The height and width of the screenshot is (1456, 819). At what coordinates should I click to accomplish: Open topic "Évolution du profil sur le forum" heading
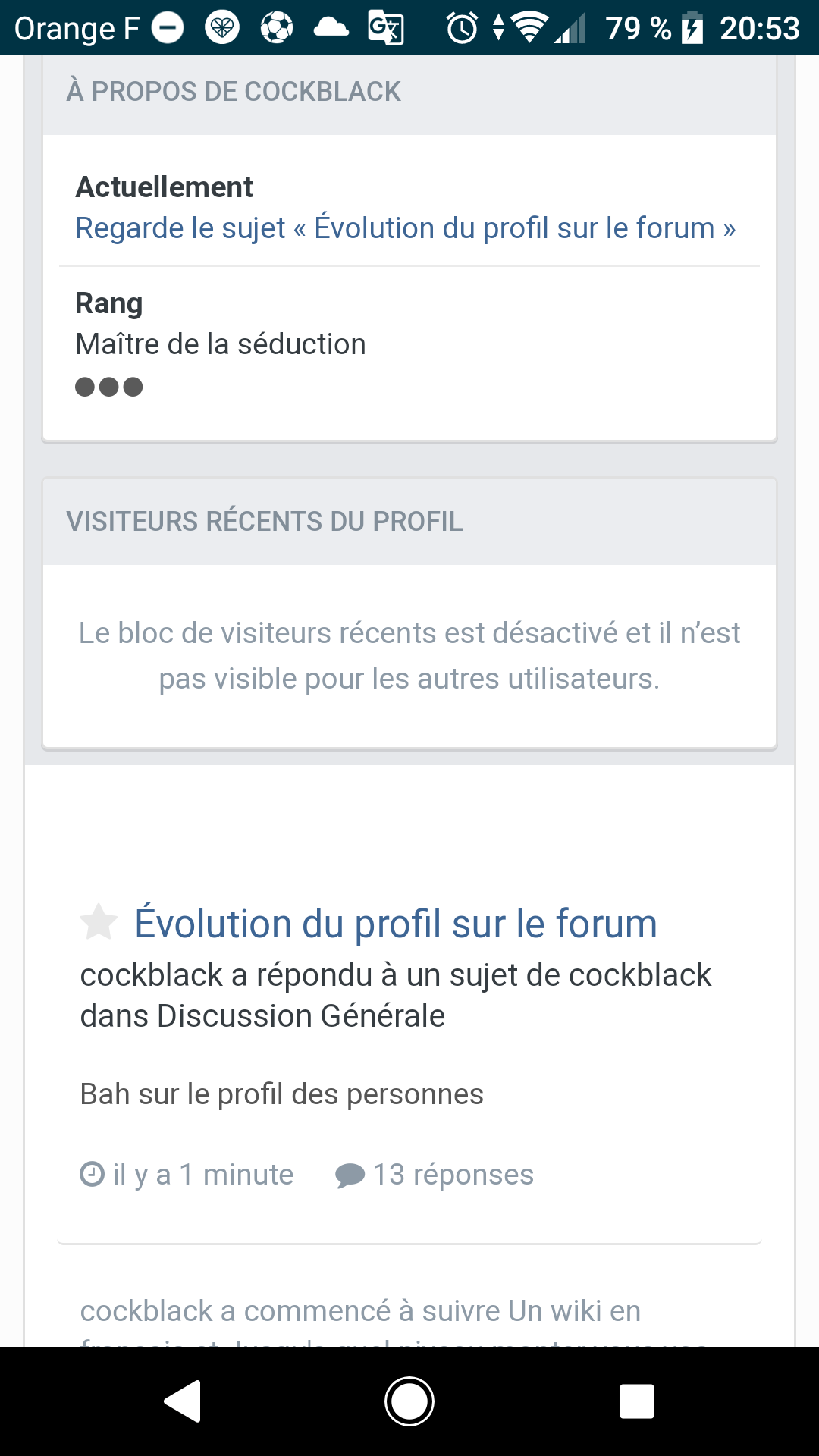click(x=395, y=924)
